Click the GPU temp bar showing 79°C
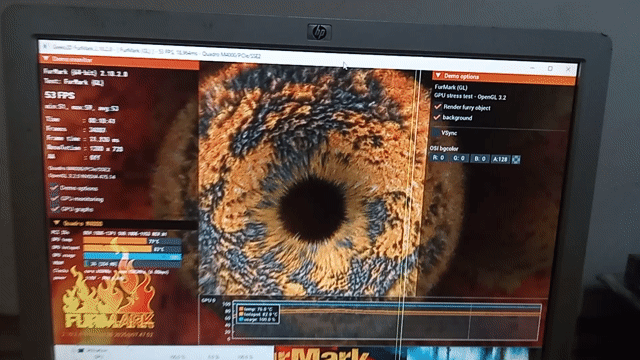The width and height of the screenshot is (640, 360). [132, 241]
